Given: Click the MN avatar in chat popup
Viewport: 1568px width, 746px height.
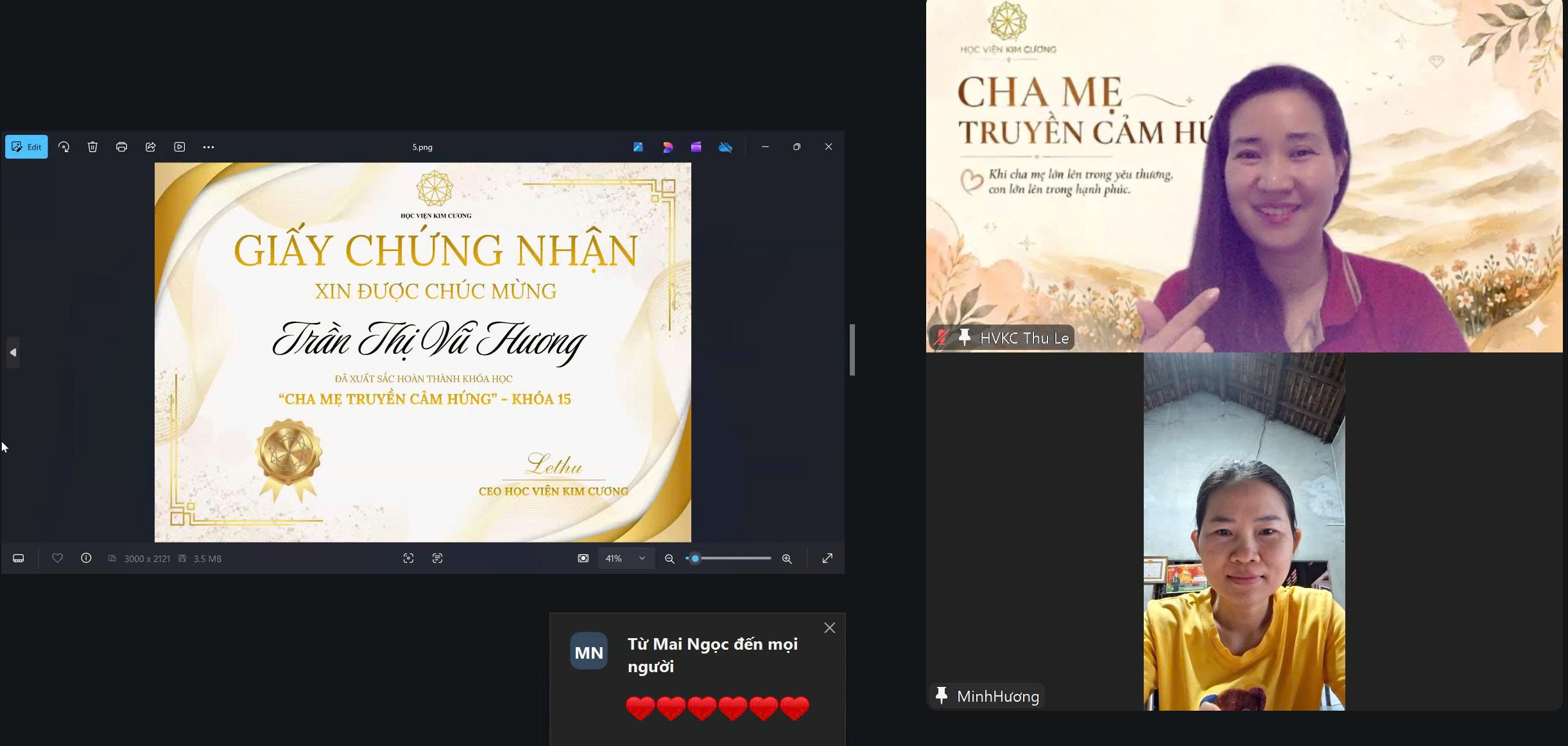Looking at the screenshot, I should pos(589,652).
